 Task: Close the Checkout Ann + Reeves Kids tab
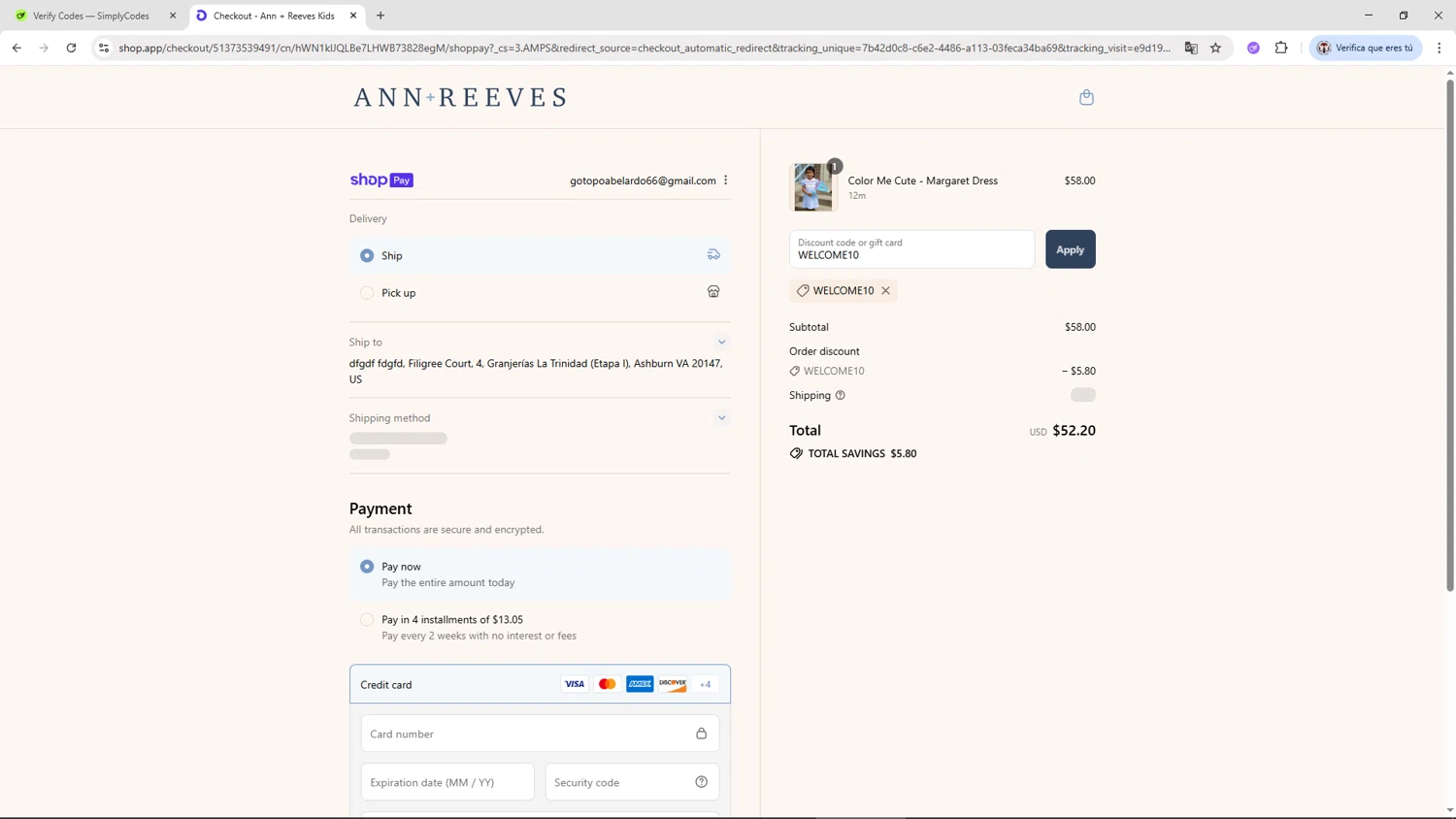point(353,16)
